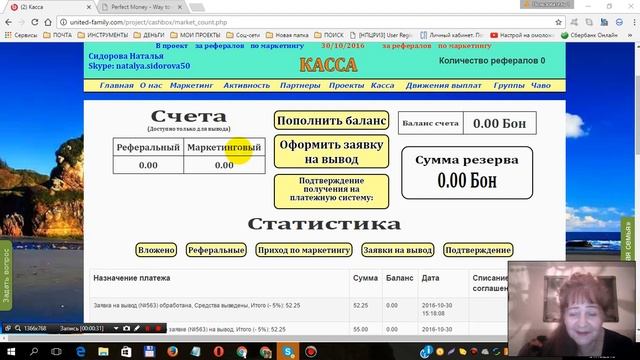Click the Маркетинговый account header cell
This screenshot has width=640, height=360.
[x=224, y=147]
